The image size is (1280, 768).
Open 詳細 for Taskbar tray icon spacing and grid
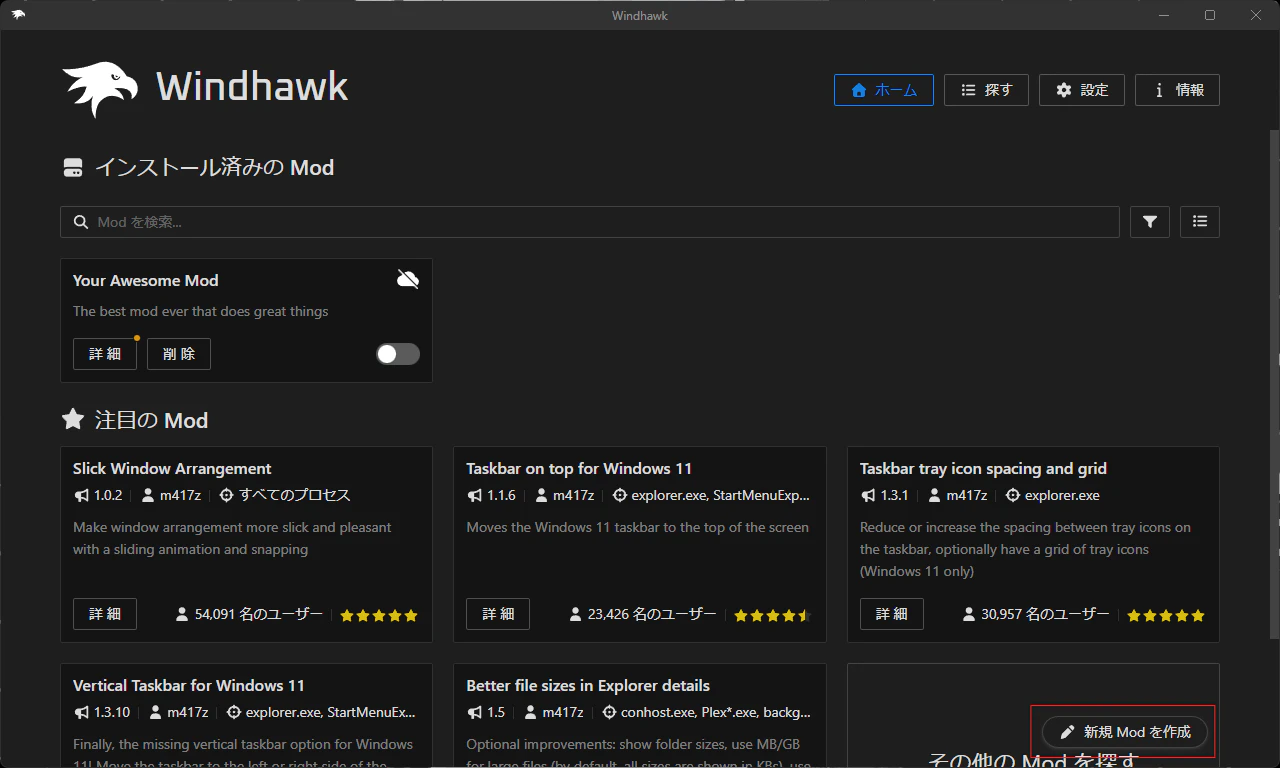(x=892, y=614)
